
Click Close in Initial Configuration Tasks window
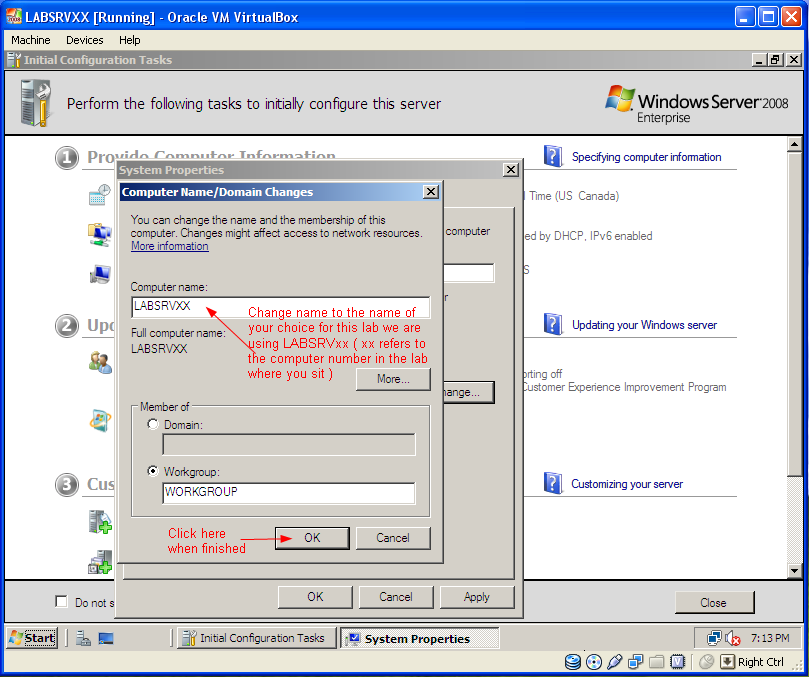(x=714, y=603)
